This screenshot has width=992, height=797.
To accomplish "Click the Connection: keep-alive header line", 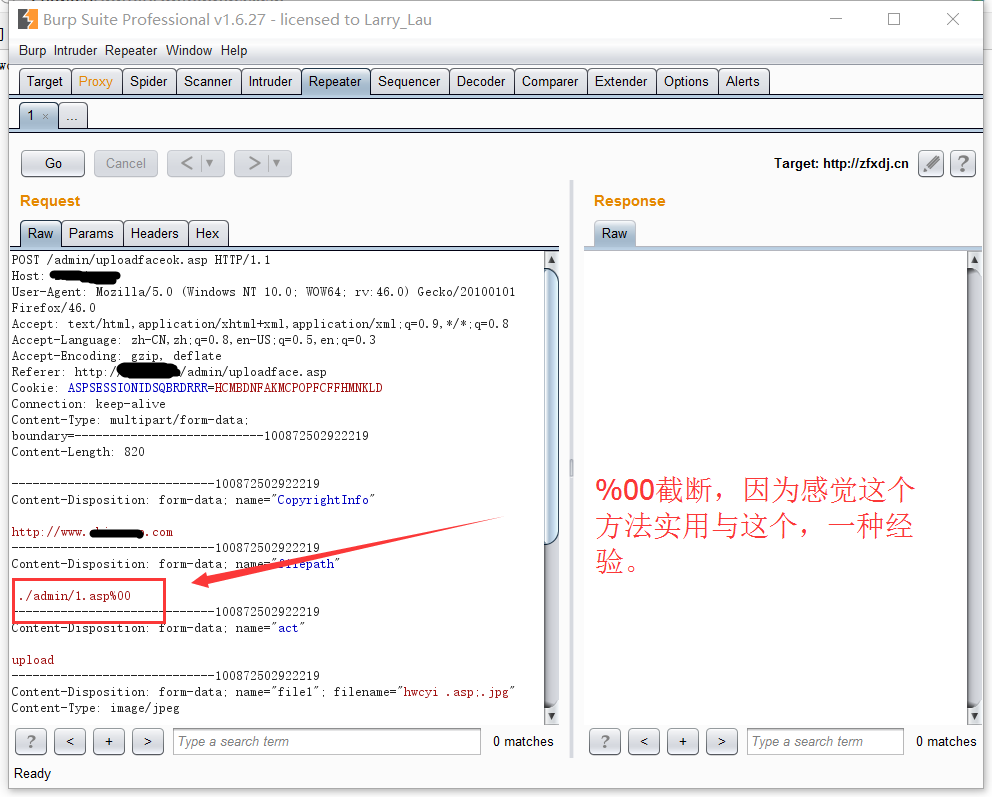I will (x=89, y=404).
